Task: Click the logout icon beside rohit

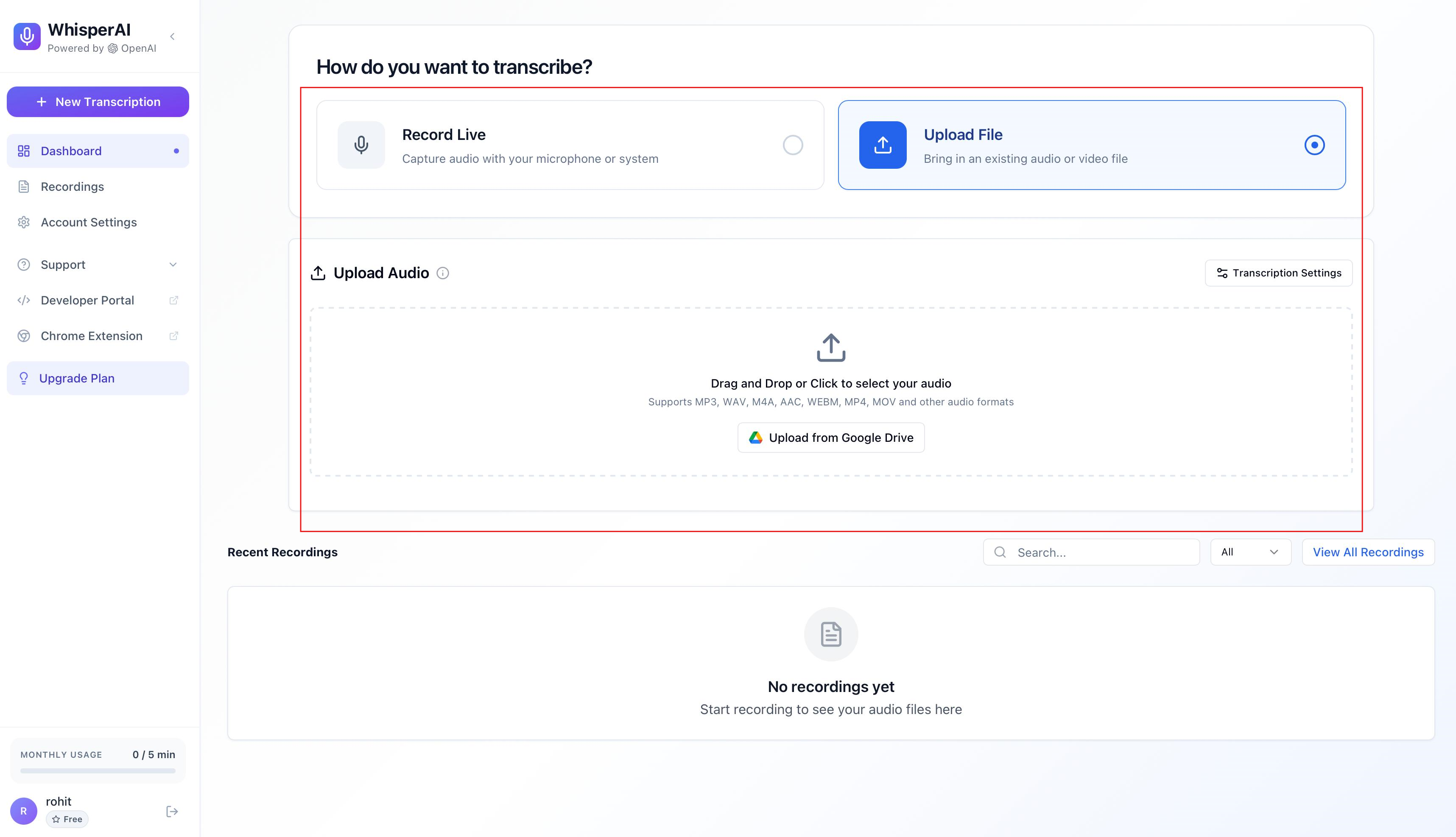Action: point(172,811)
